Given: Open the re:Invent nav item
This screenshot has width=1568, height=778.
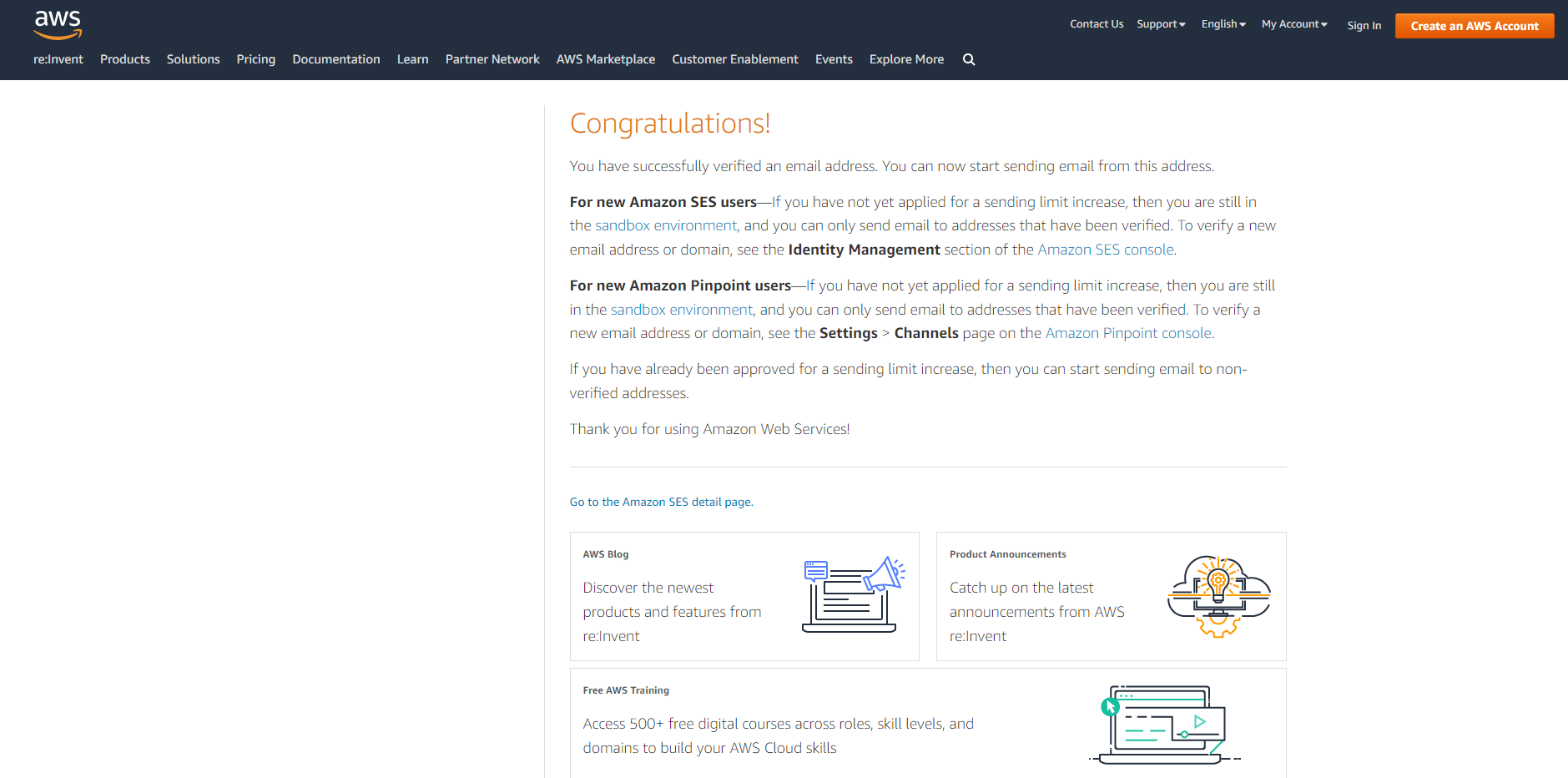Looking at the screenshot, I should (x=58, y=59).
